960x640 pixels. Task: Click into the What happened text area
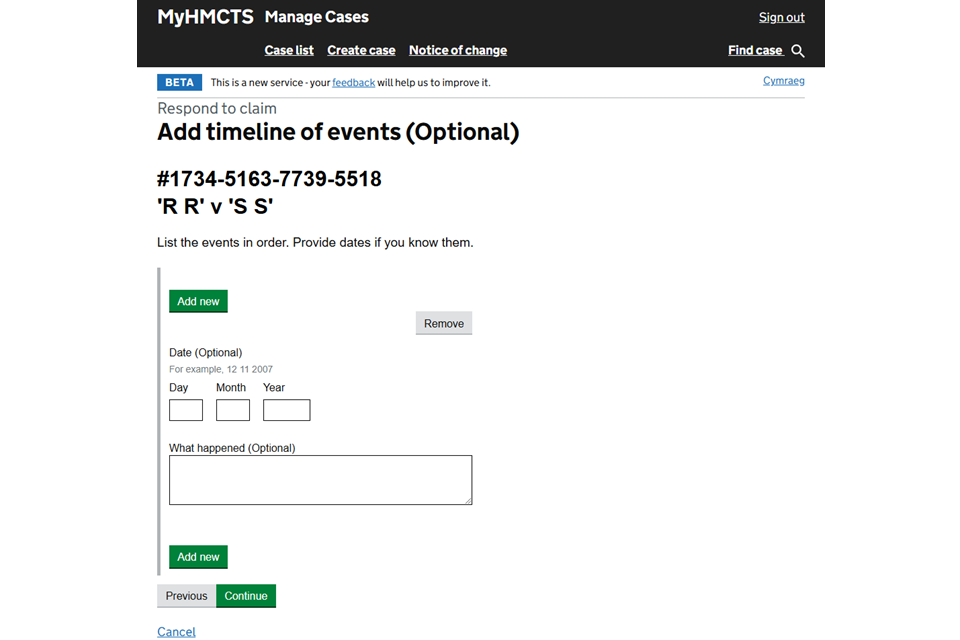tap(320, 480)
